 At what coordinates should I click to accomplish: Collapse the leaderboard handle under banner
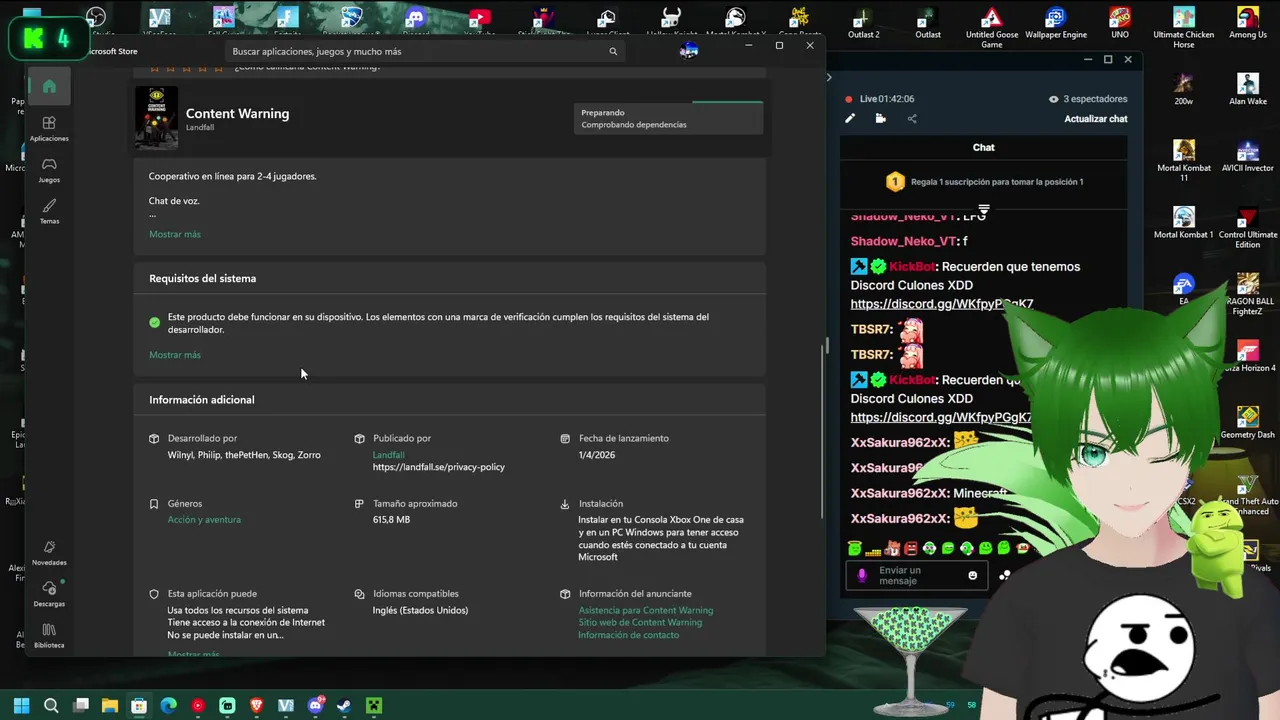(984, 210)
